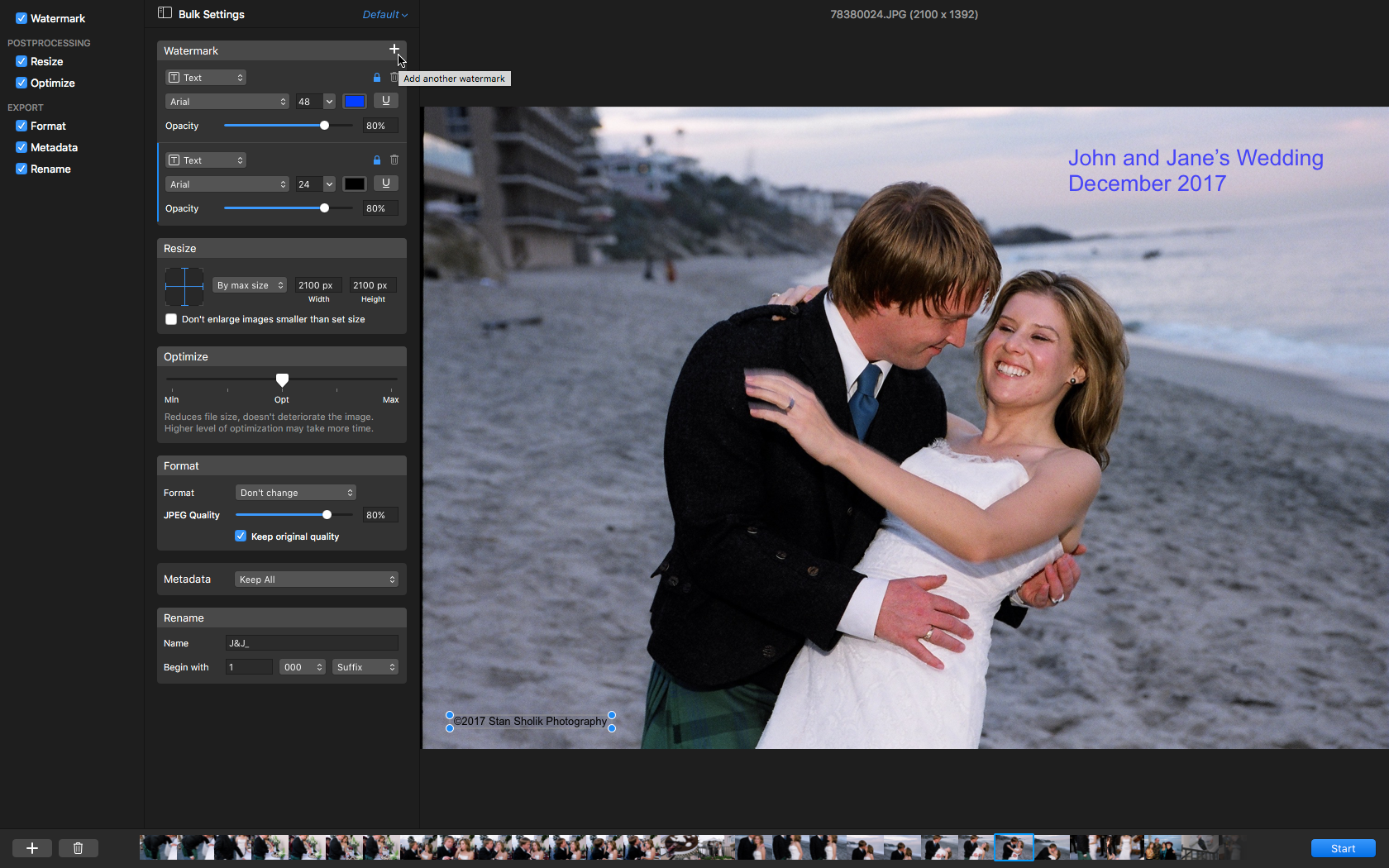
Task: Toggle underline for the second watermark text
Action: tap(385, 184)
